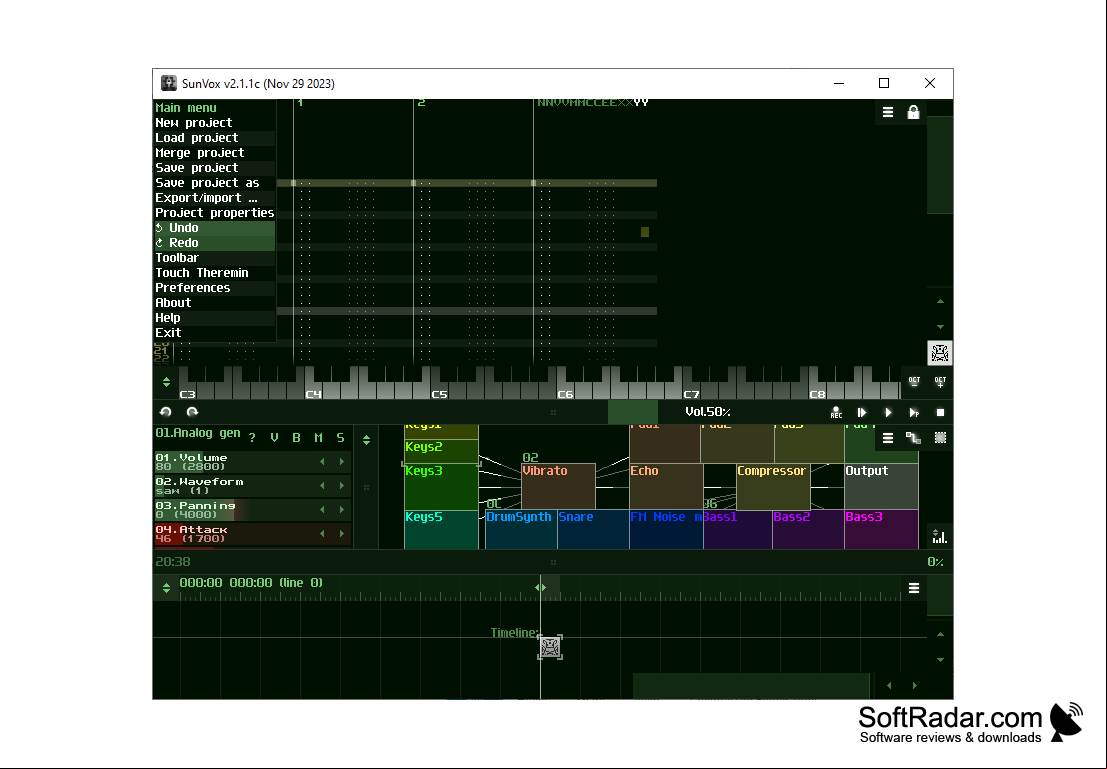Viewport: 1107px width, 769px height.
Task: Increase the 01.Volume controller value
Action: [342, 462]
